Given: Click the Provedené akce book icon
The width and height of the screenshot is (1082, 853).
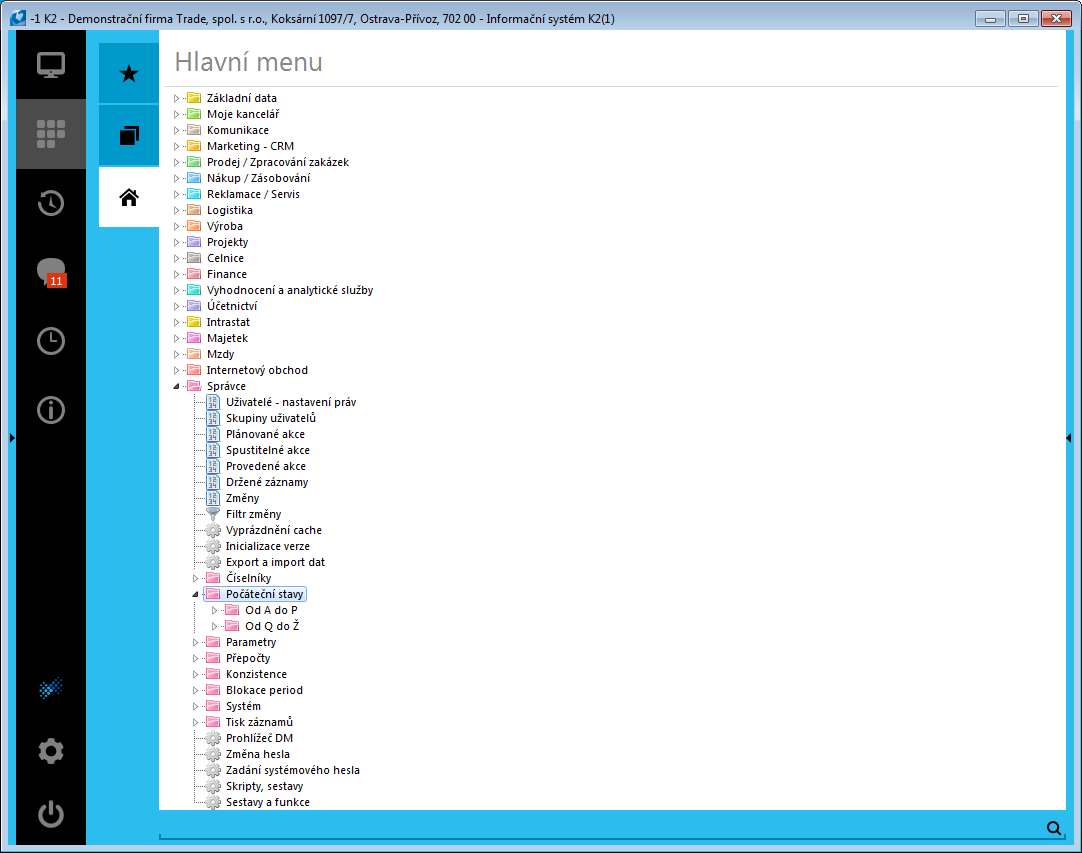Looking at the screenshot, I should 213,467.
